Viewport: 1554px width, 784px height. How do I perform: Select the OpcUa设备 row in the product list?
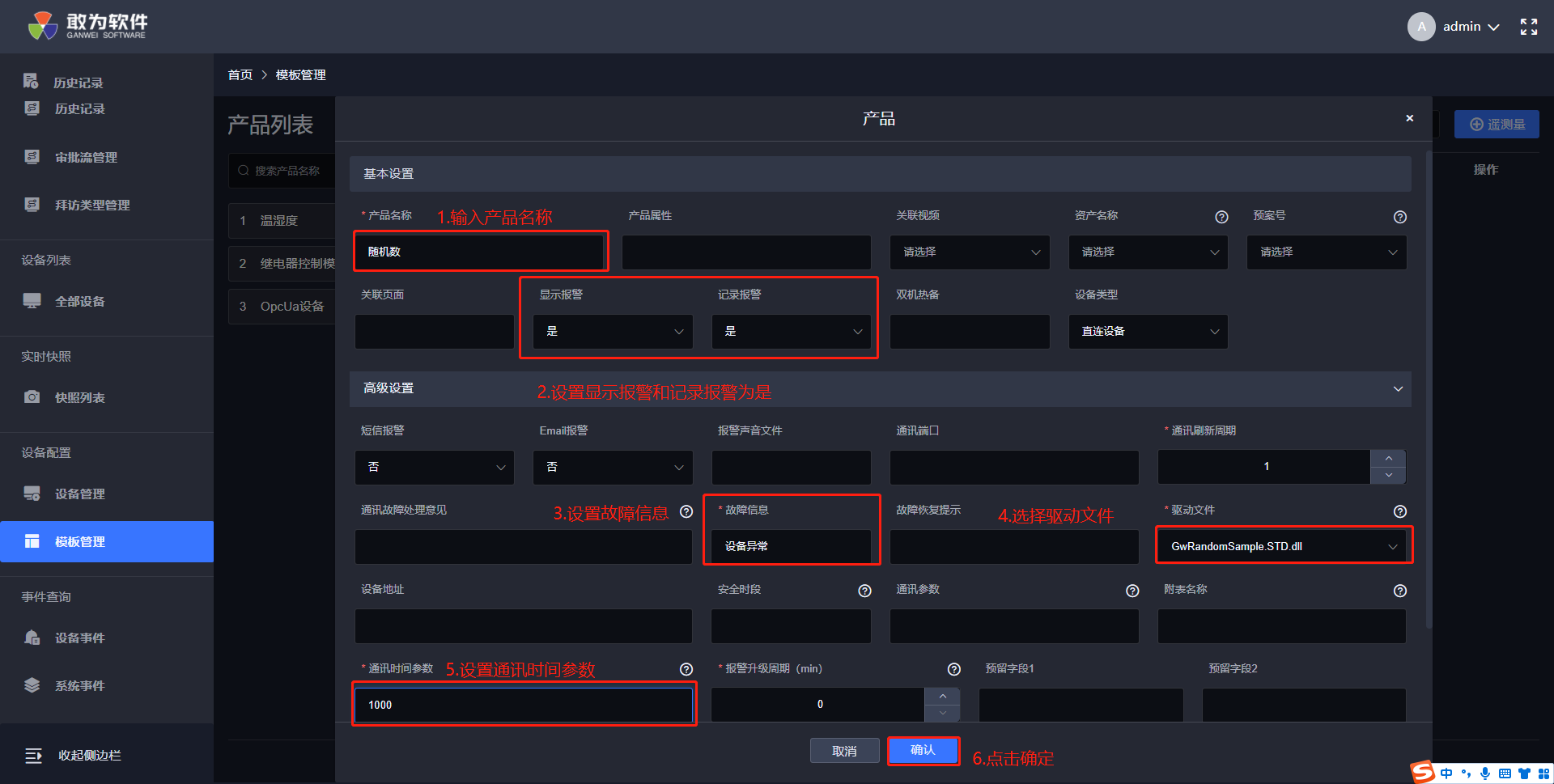coord(282,307)
